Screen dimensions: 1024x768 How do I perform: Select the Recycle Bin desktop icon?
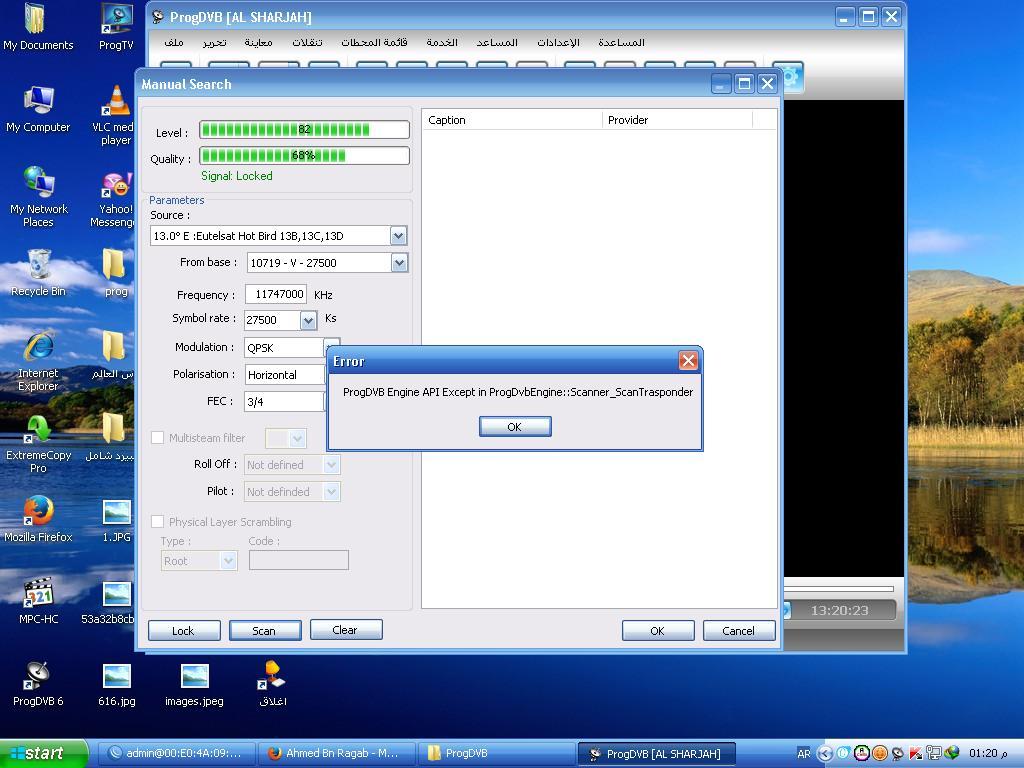coord(39,274)
